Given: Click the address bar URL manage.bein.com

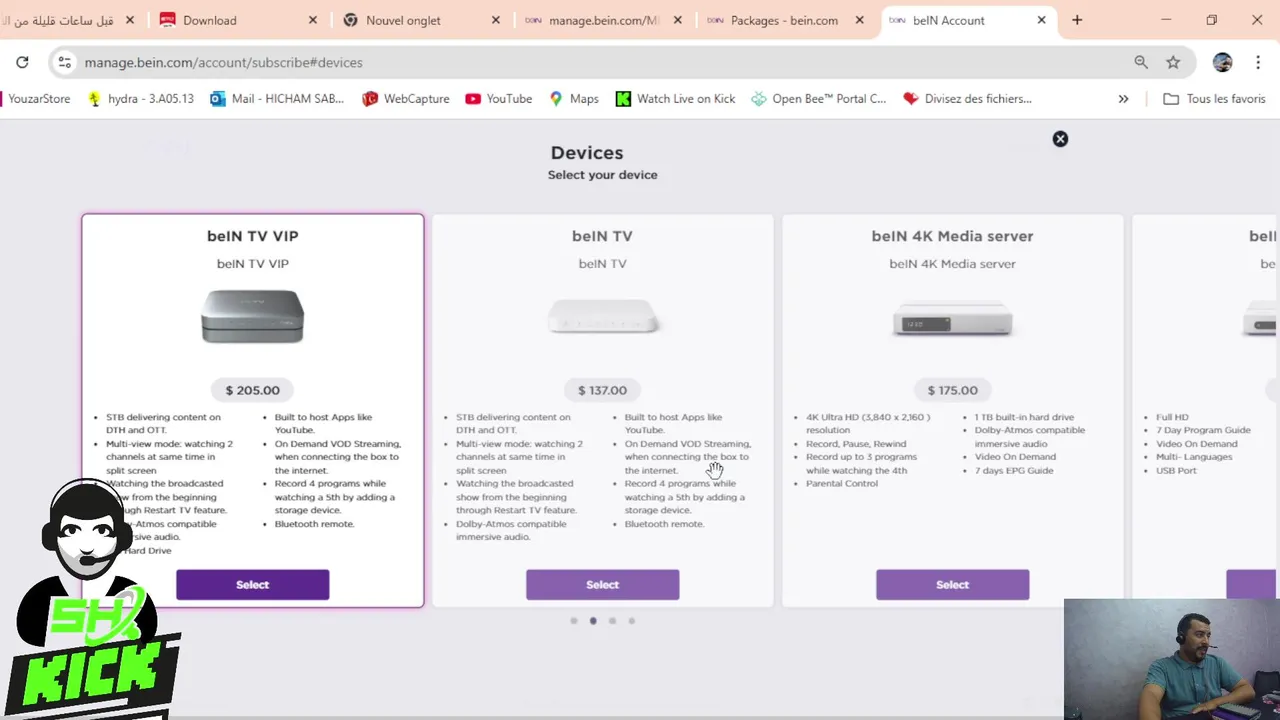Looking at the screenshot, I should click(223, 62).
